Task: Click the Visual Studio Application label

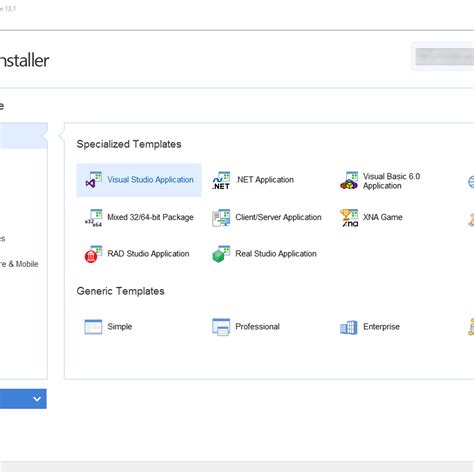Action: [x=150, y=180]
